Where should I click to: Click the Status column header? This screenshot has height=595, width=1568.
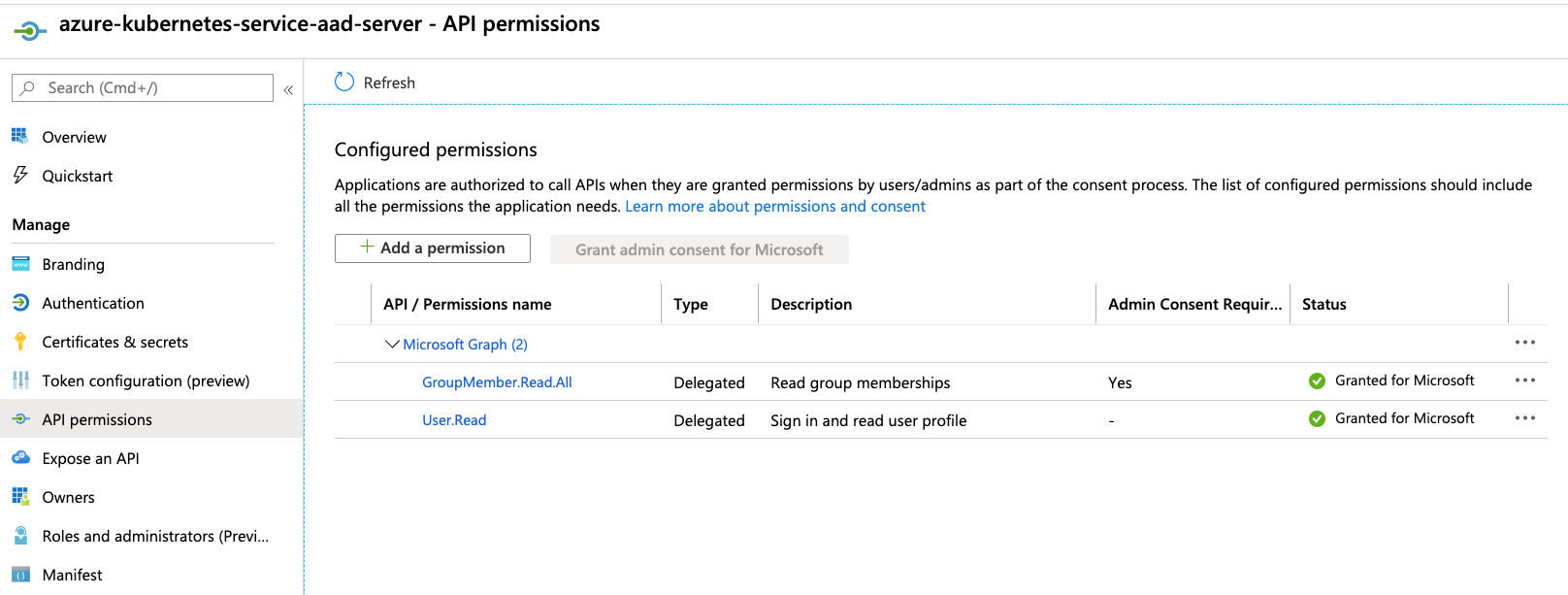[1324, 304]
